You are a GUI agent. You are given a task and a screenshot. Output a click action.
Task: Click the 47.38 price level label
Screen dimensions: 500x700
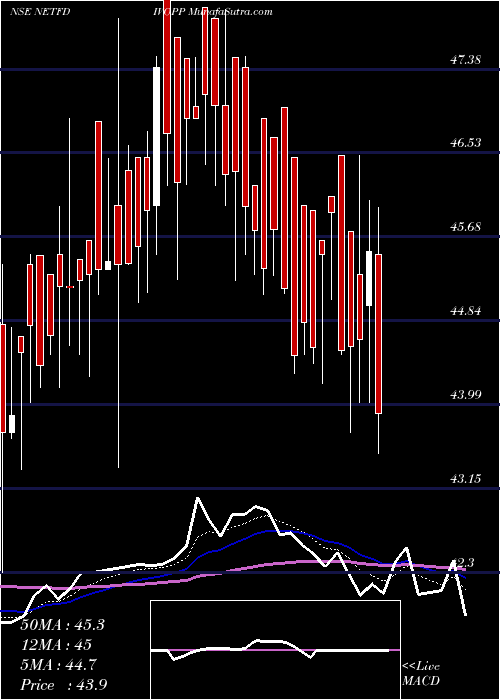pos(466,59)
